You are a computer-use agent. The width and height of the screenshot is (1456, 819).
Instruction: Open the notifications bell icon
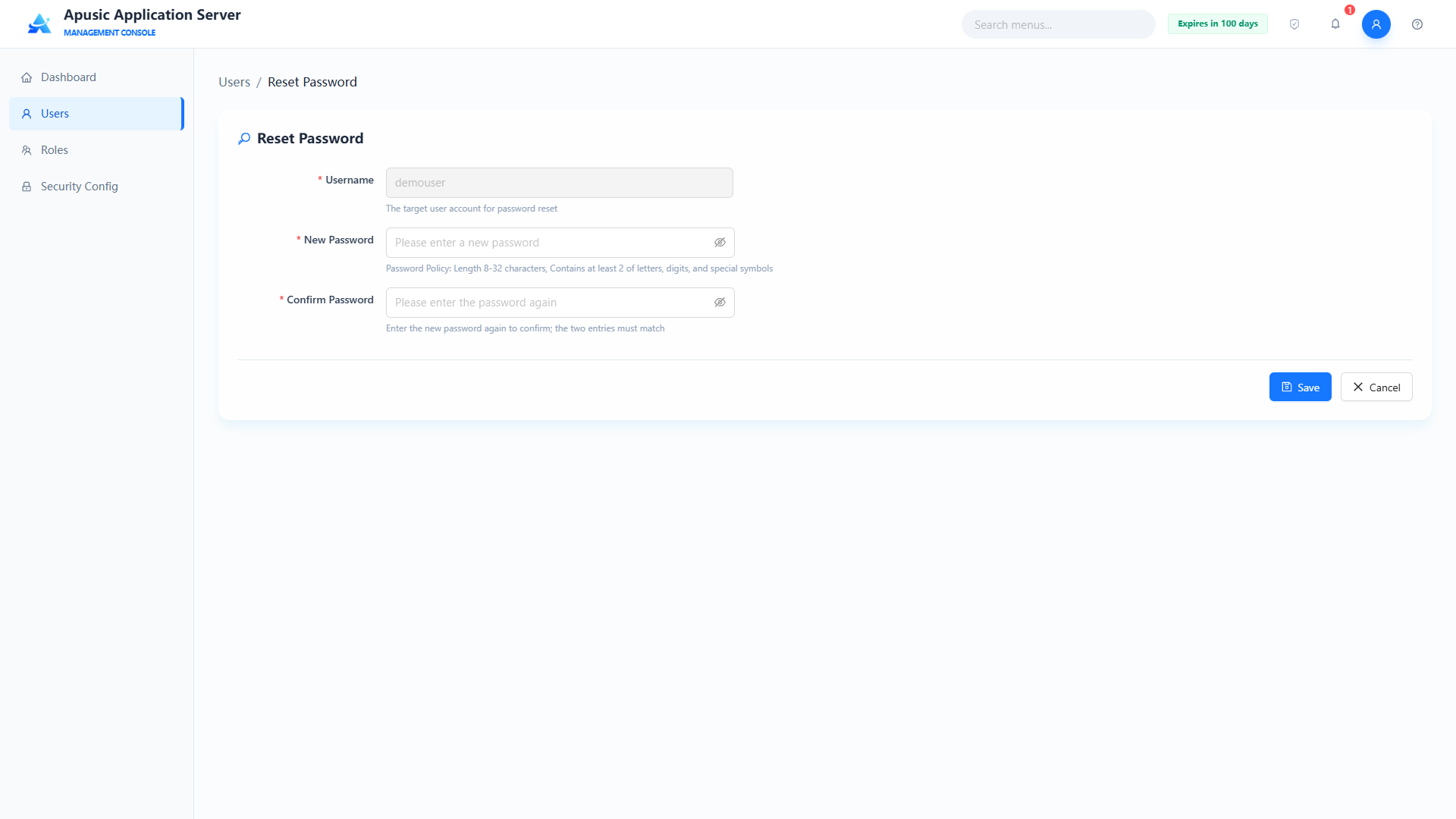point(1335,24)
